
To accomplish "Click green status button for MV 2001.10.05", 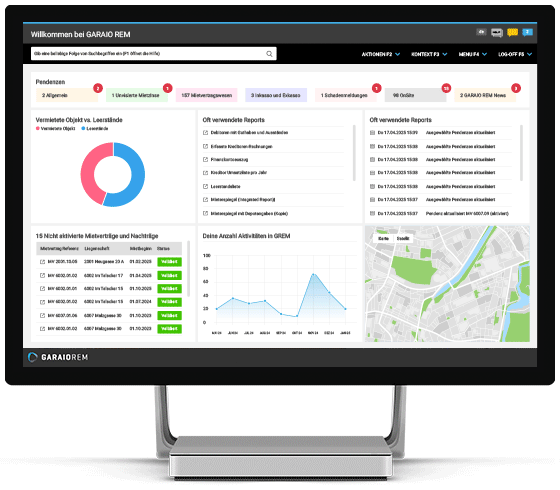I will (x=169, y=262).
